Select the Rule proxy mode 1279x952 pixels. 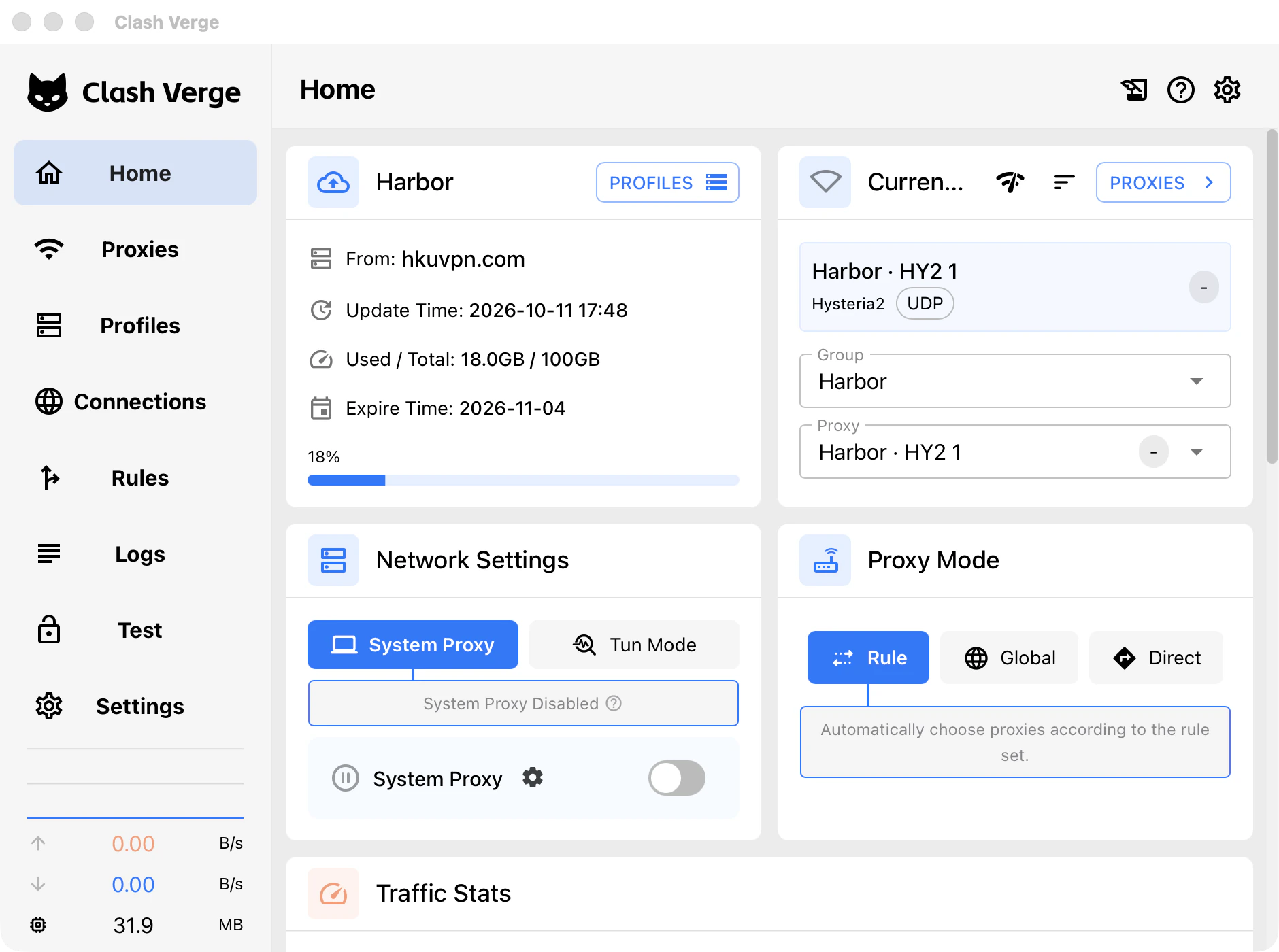[868, 658]
